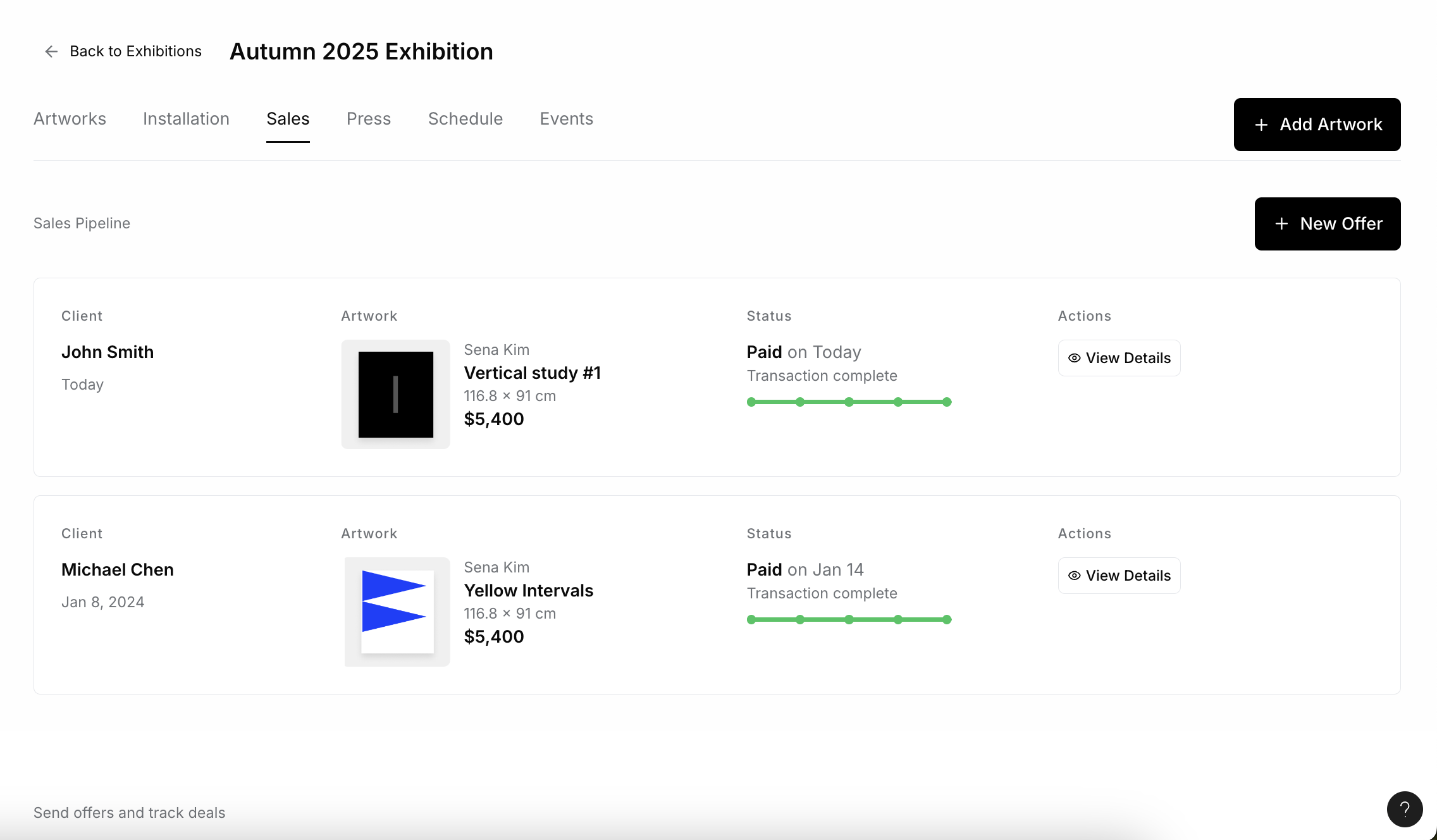Image resolution: width=1437 pixels, height=840 pixels.
Task: View Details for John Smith's sale
Action: pos(1119,357)
